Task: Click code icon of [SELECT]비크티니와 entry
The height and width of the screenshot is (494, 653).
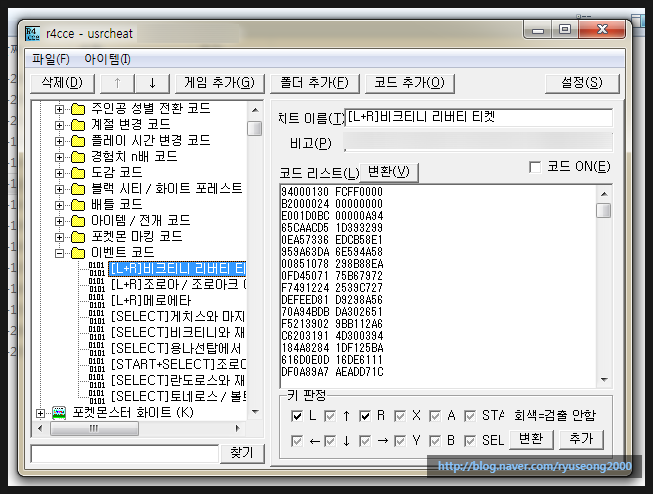Action: click(97, 333)
